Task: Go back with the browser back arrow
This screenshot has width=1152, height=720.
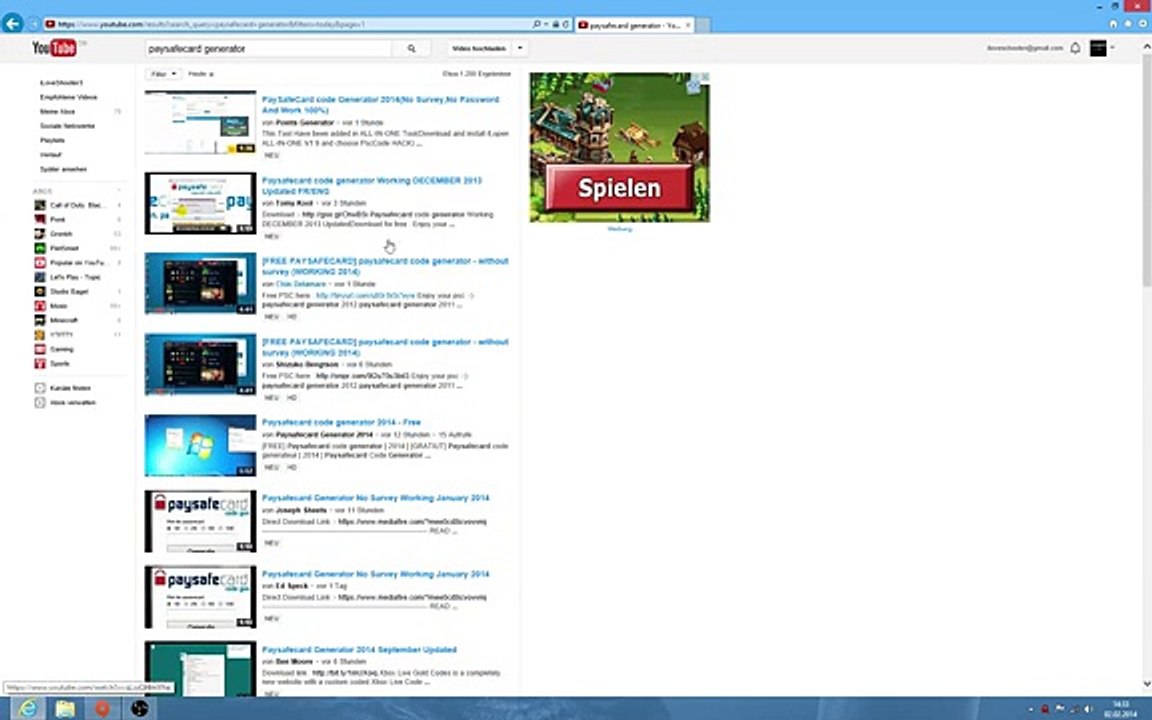Action: pos(12,24)
